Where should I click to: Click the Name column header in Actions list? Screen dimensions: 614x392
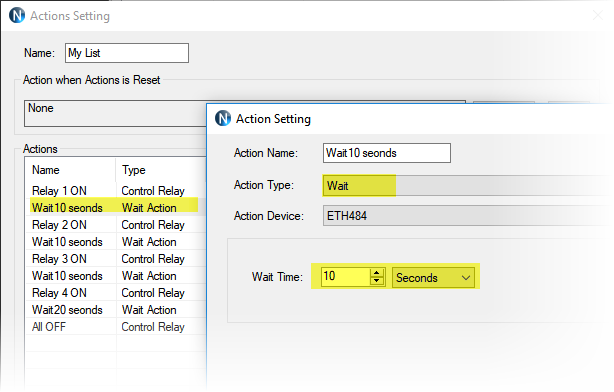pyautogui.click(x=70, y=170)
